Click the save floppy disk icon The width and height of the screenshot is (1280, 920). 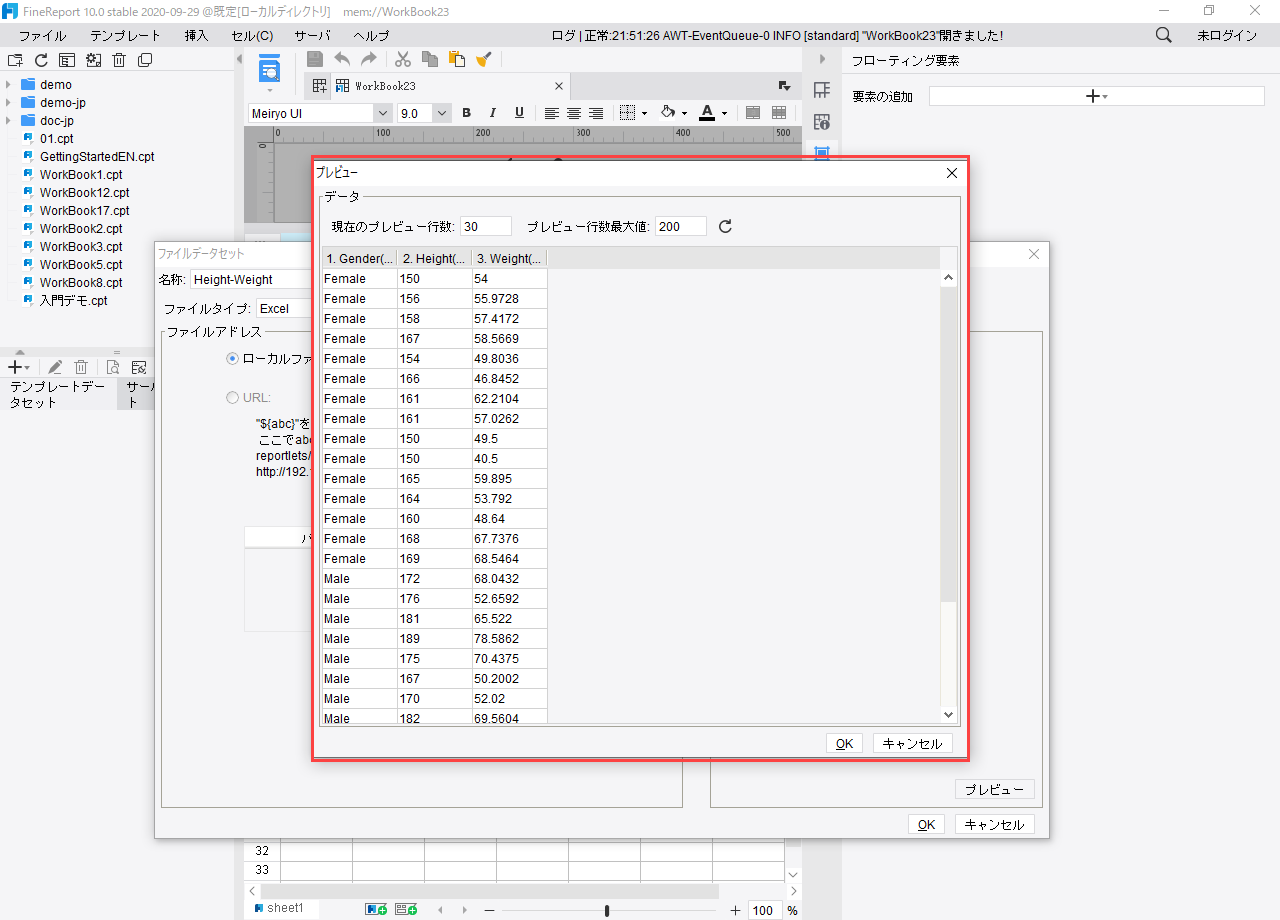(x=314, y=59)
